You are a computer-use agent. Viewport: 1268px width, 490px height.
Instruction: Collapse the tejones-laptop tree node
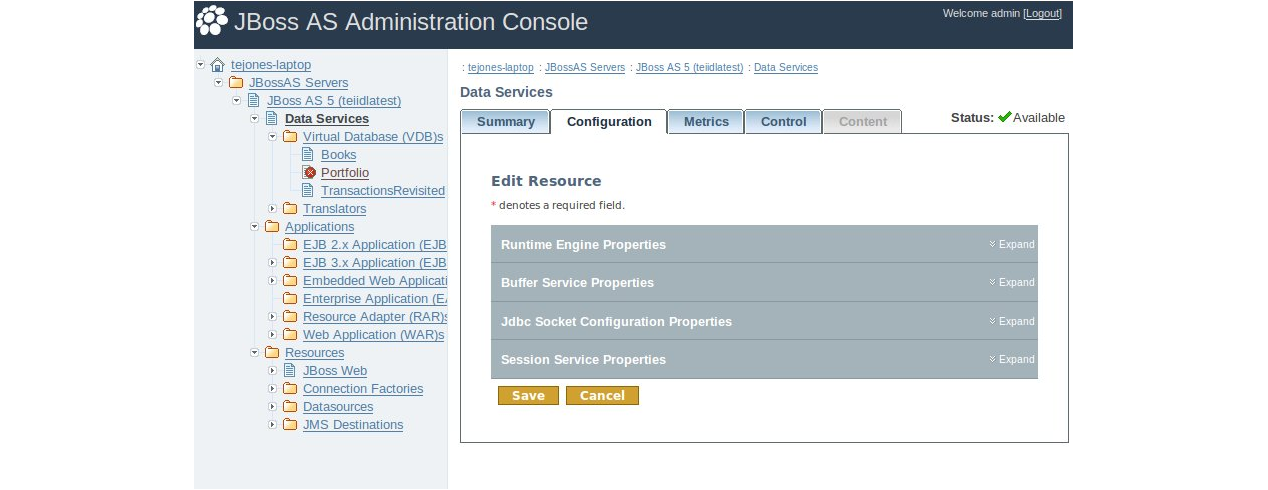coord(200,65)
